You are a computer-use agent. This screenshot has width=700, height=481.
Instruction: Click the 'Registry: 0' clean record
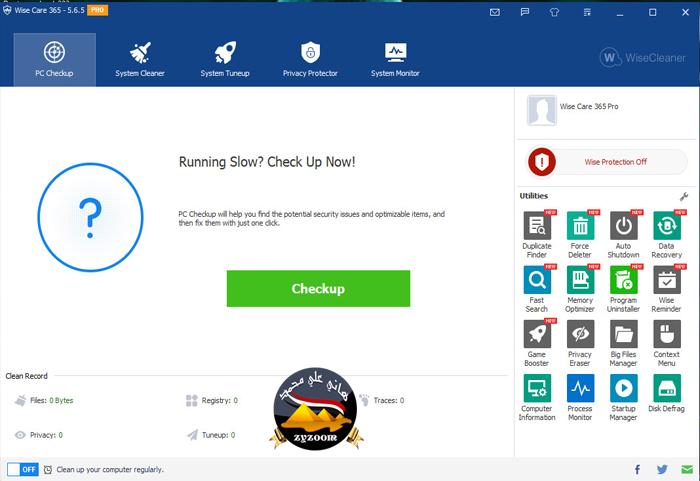click(x=212, y=400)
